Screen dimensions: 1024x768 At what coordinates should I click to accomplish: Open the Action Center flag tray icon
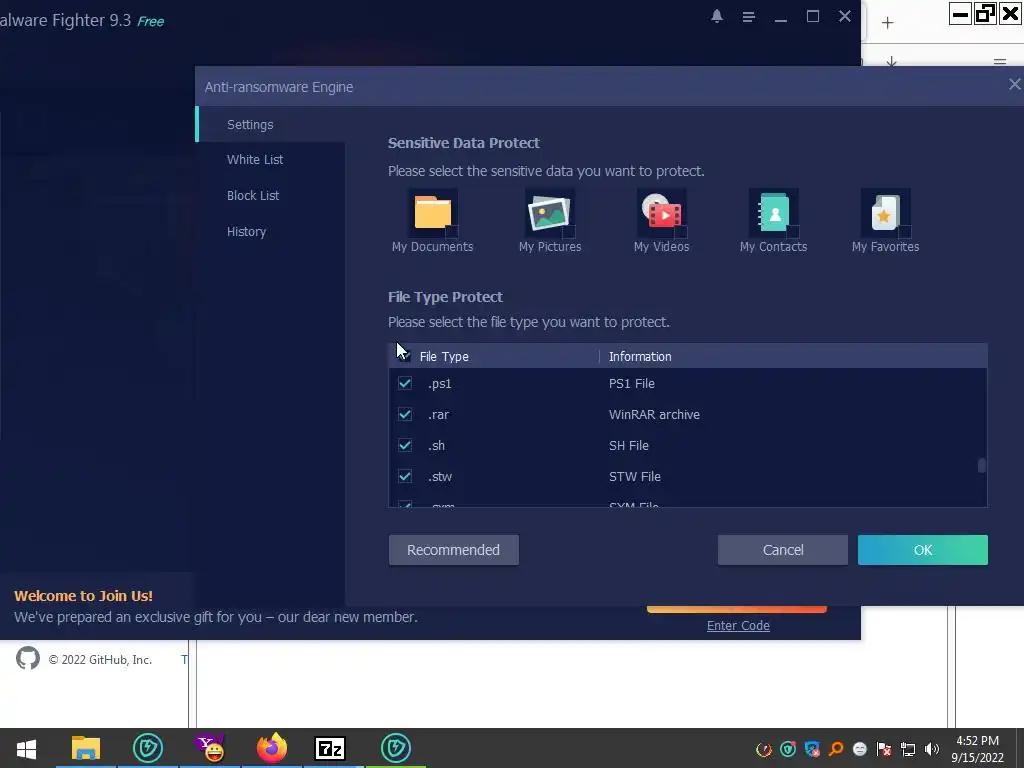884,749
